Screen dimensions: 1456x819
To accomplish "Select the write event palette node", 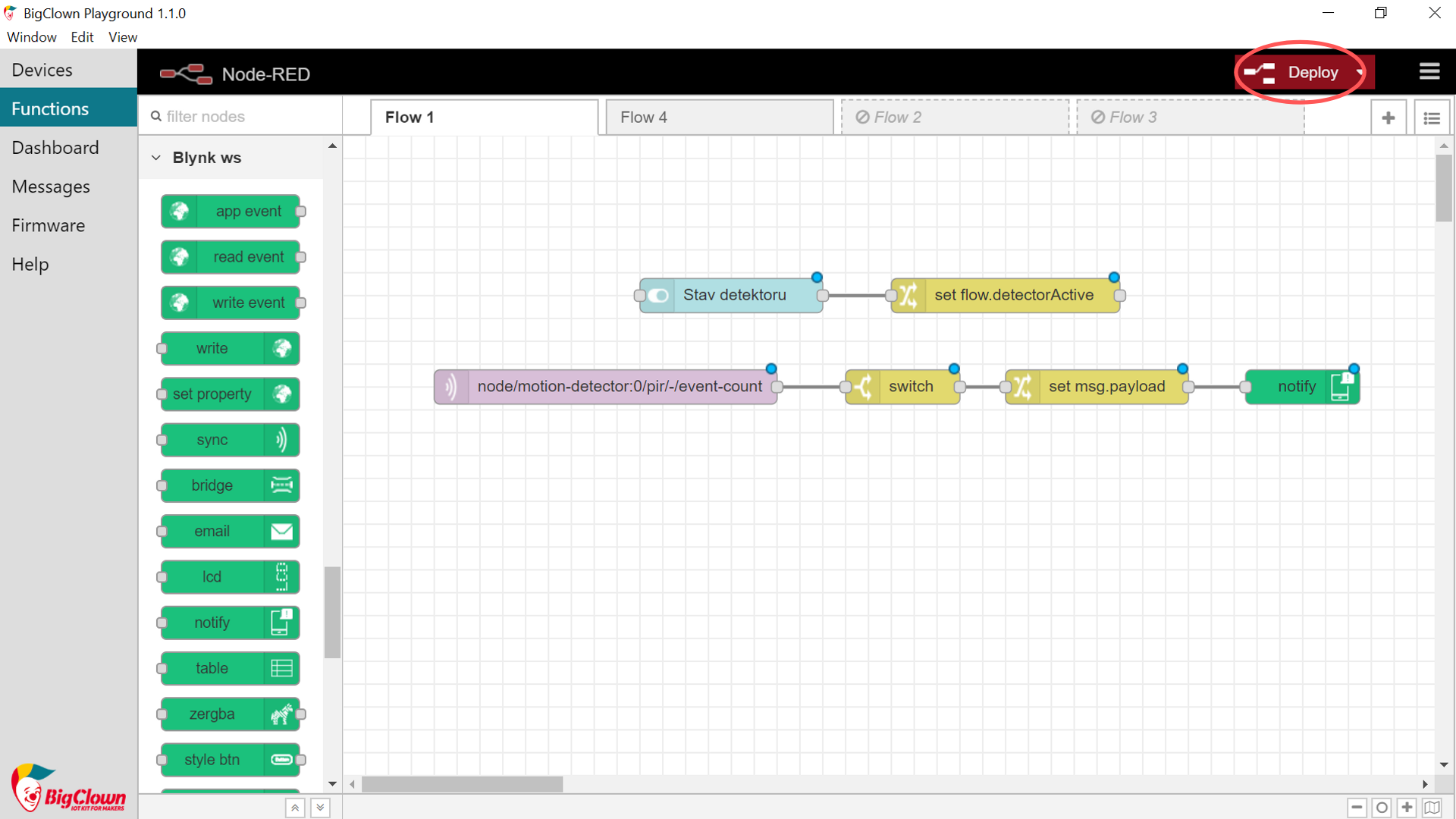I will [x=230, y=303].
